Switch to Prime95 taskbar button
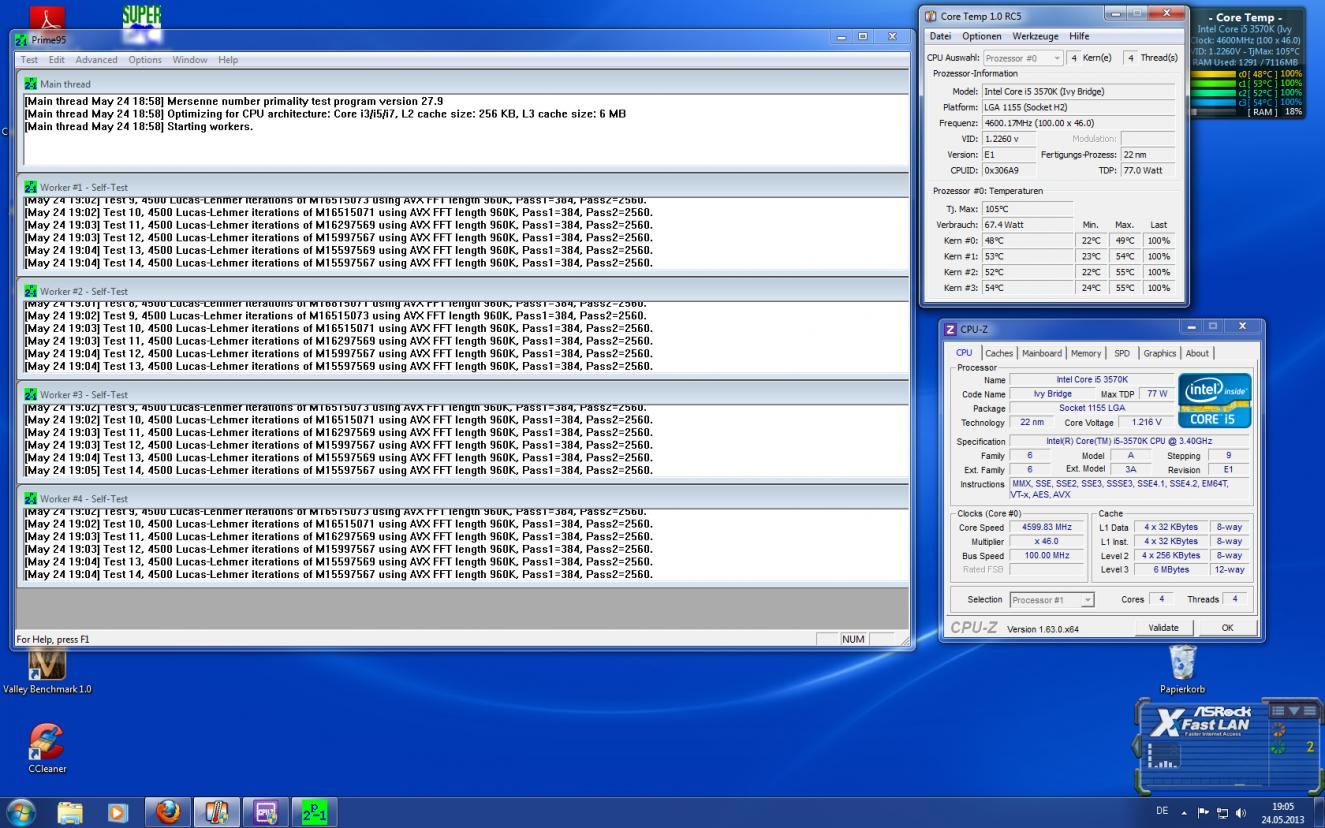 (x=315, y=812)
